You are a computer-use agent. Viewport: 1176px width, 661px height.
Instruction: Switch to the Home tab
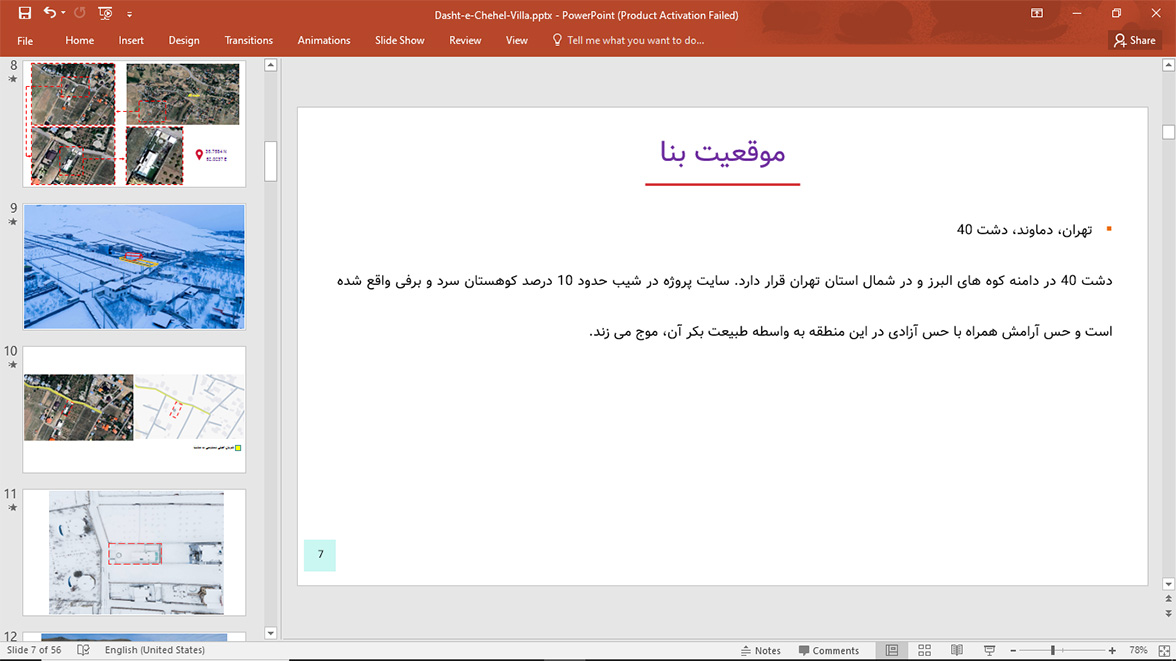tap(80, 41)
